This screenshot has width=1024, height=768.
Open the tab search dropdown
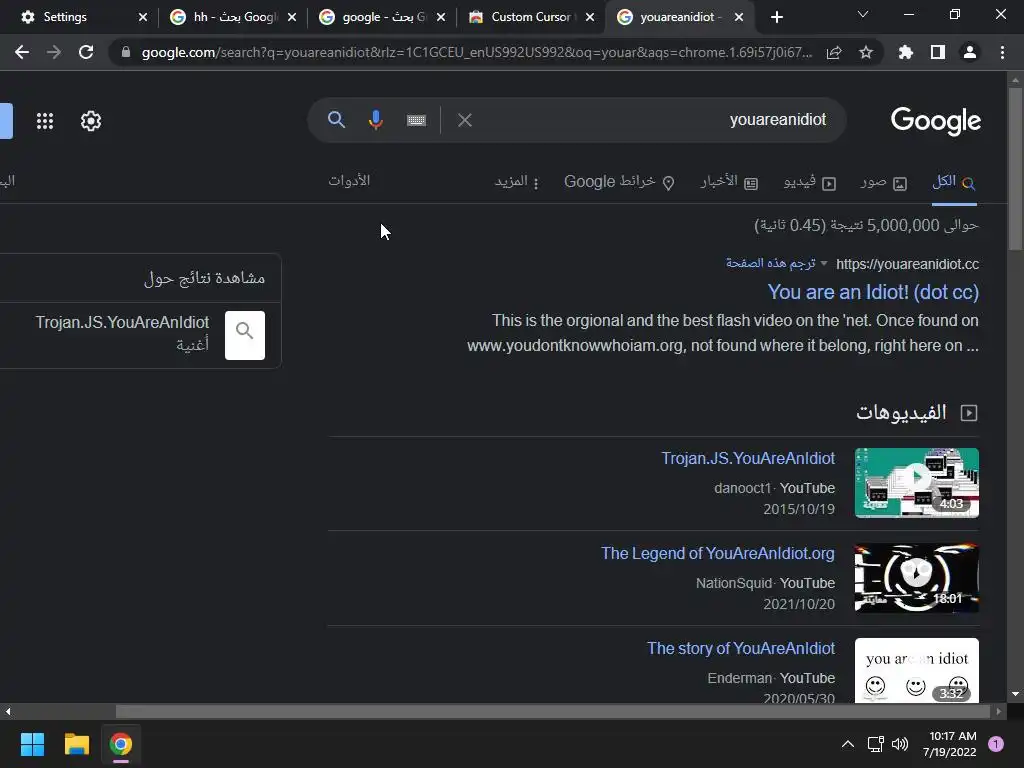click(x=863, y=14)
